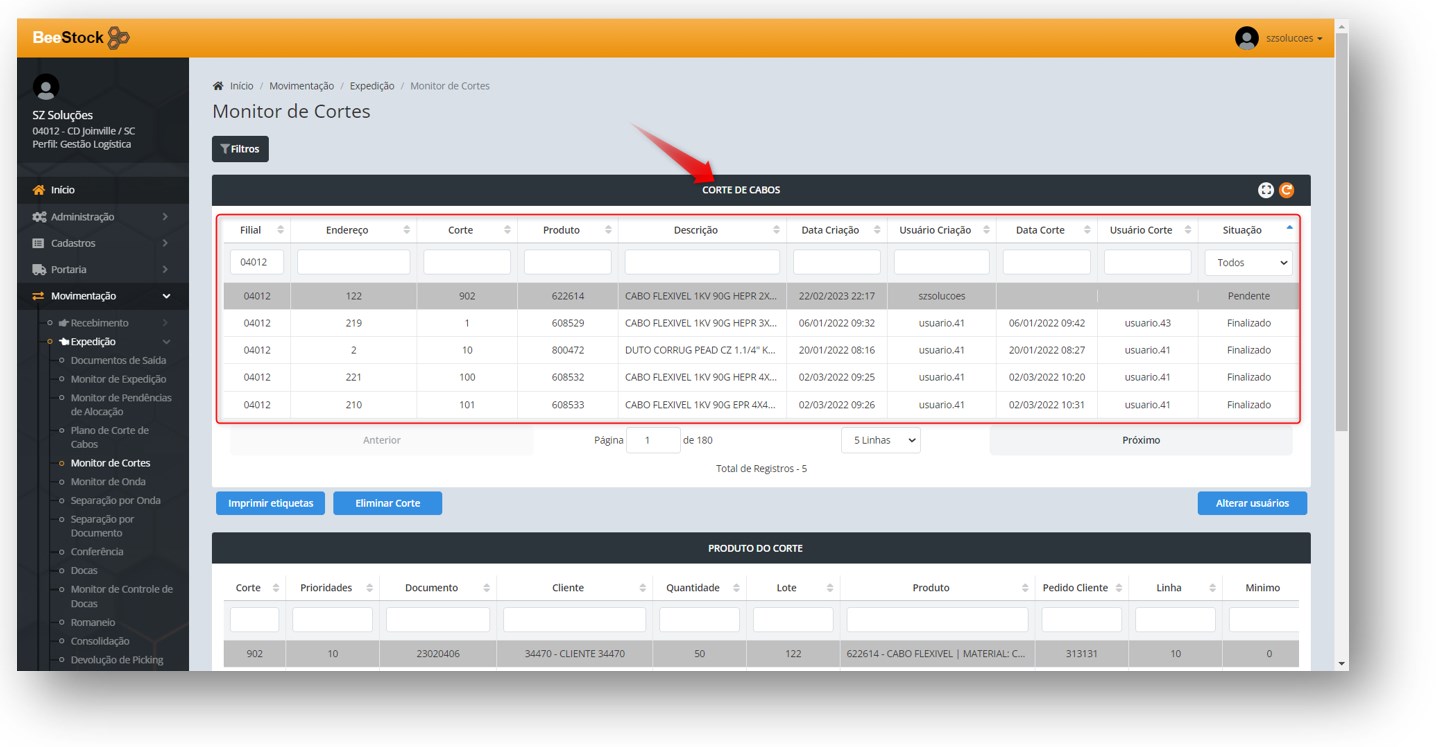The height and width of the screenshot is (747, 1438).
Task: Click the home icon in breadcrumb
Action: (x=218, y=86)
